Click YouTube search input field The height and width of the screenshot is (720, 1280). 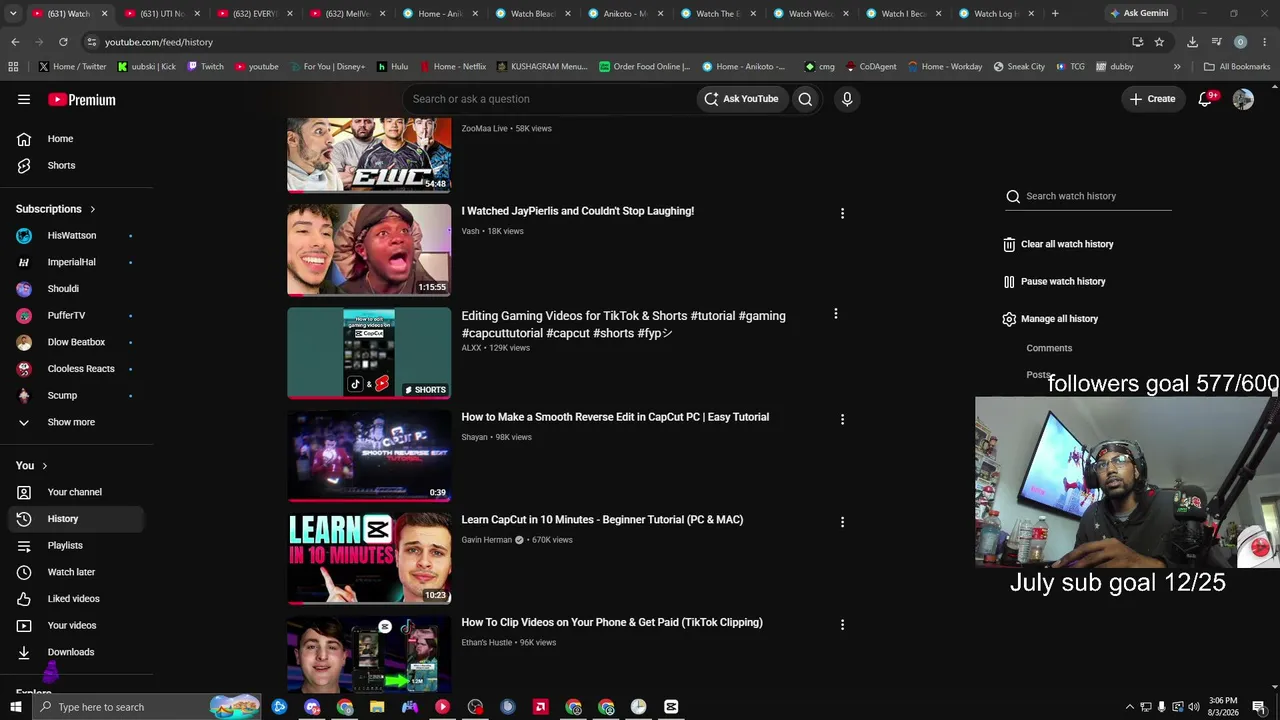(550, 99)
